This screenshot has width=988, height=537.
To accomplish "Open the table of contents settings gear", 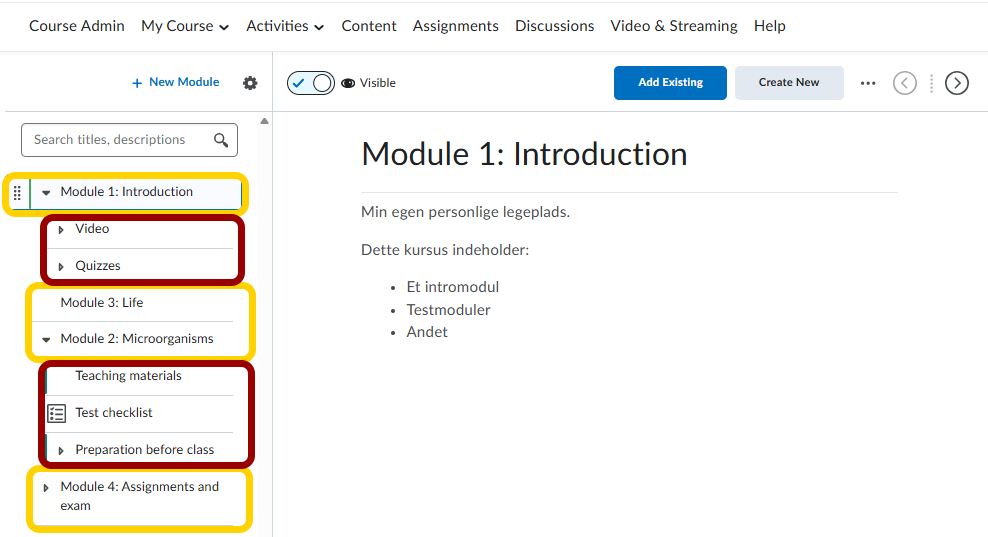I will (x=250, y=83).
